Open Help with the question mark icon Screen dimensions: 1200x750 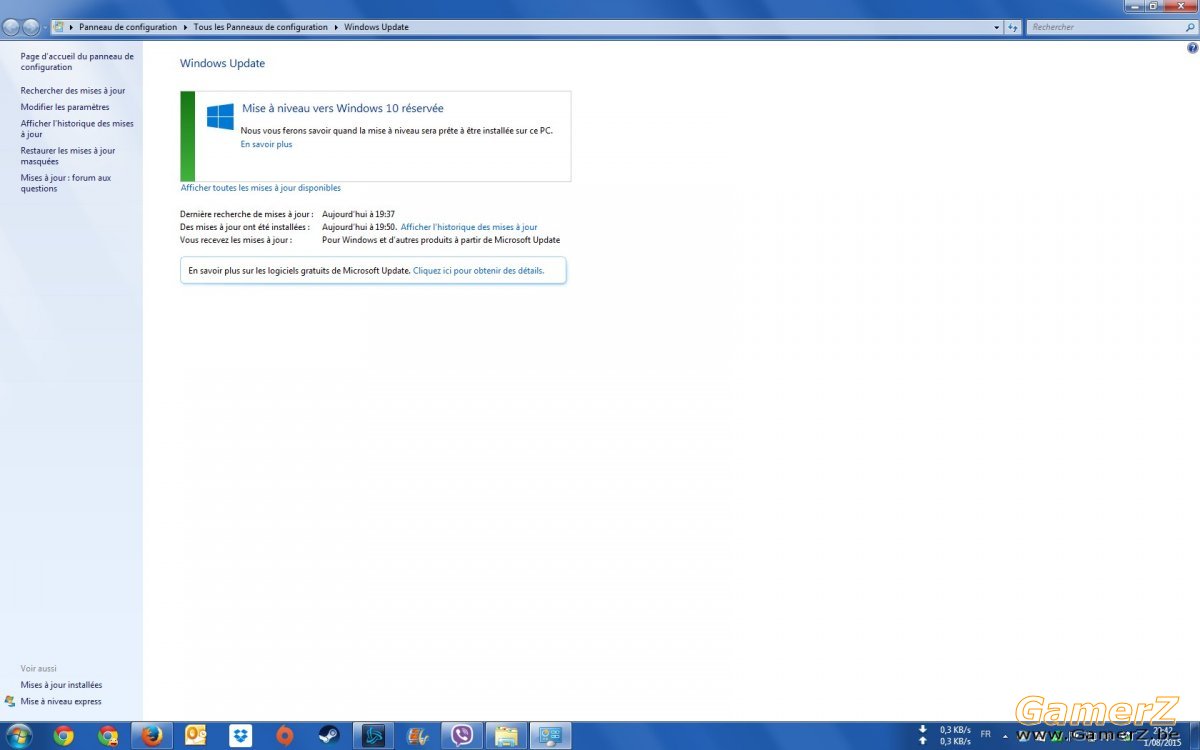[1191, 48]
